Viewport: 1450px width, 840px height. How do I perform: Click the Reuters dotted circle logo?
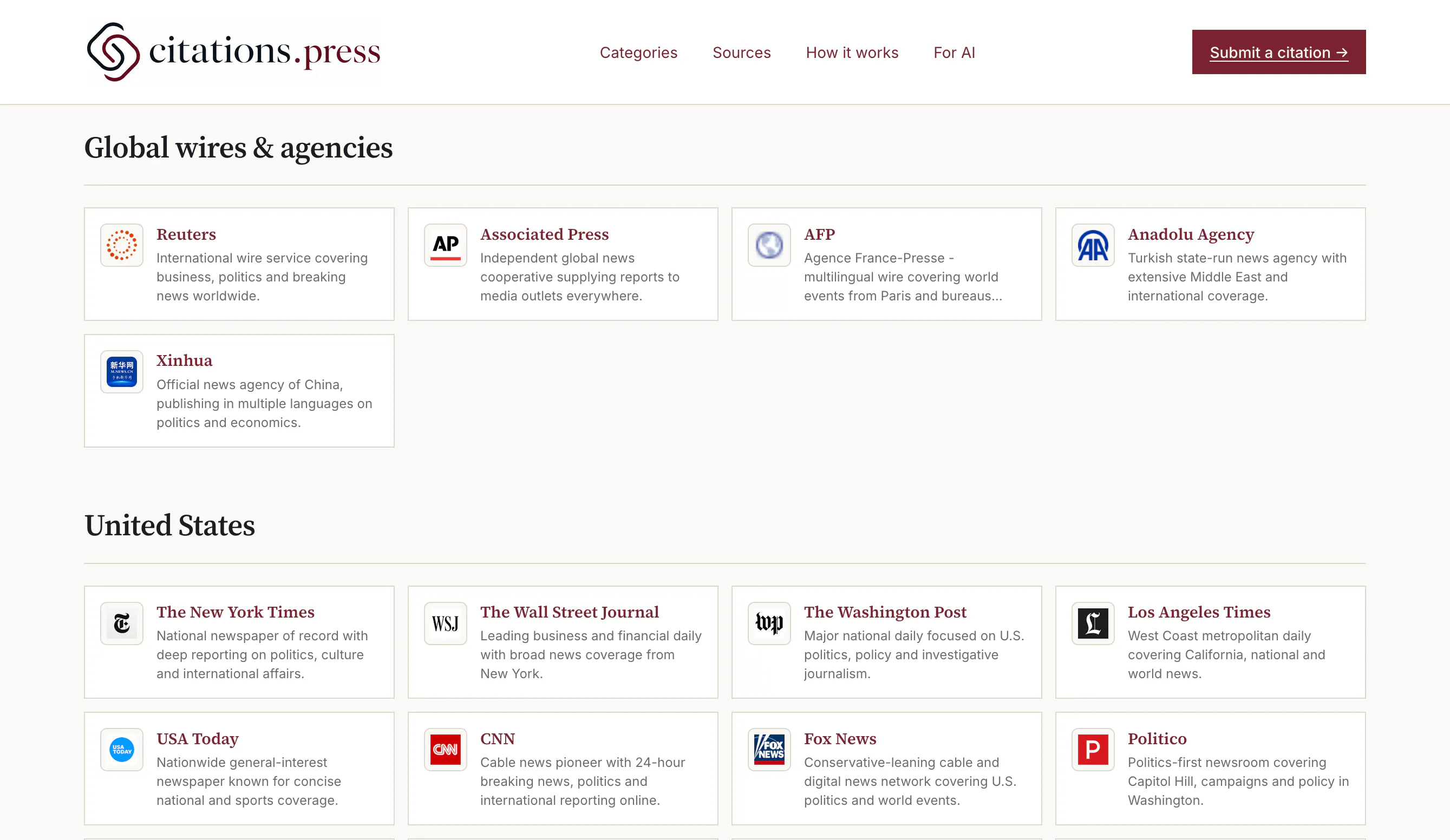[121, 245]
